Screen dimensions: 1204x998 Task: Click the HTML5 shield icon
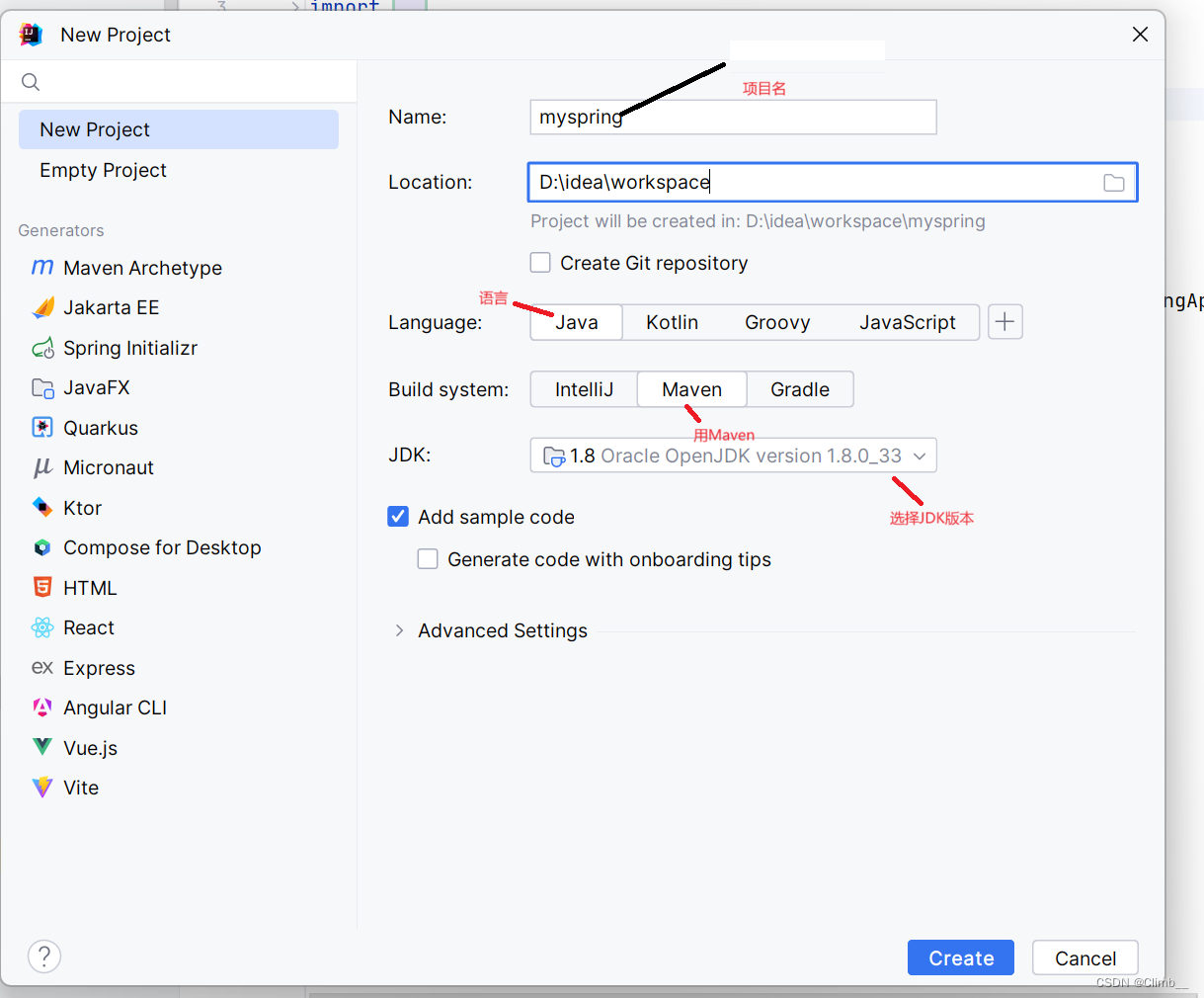[x=42, y=588]
